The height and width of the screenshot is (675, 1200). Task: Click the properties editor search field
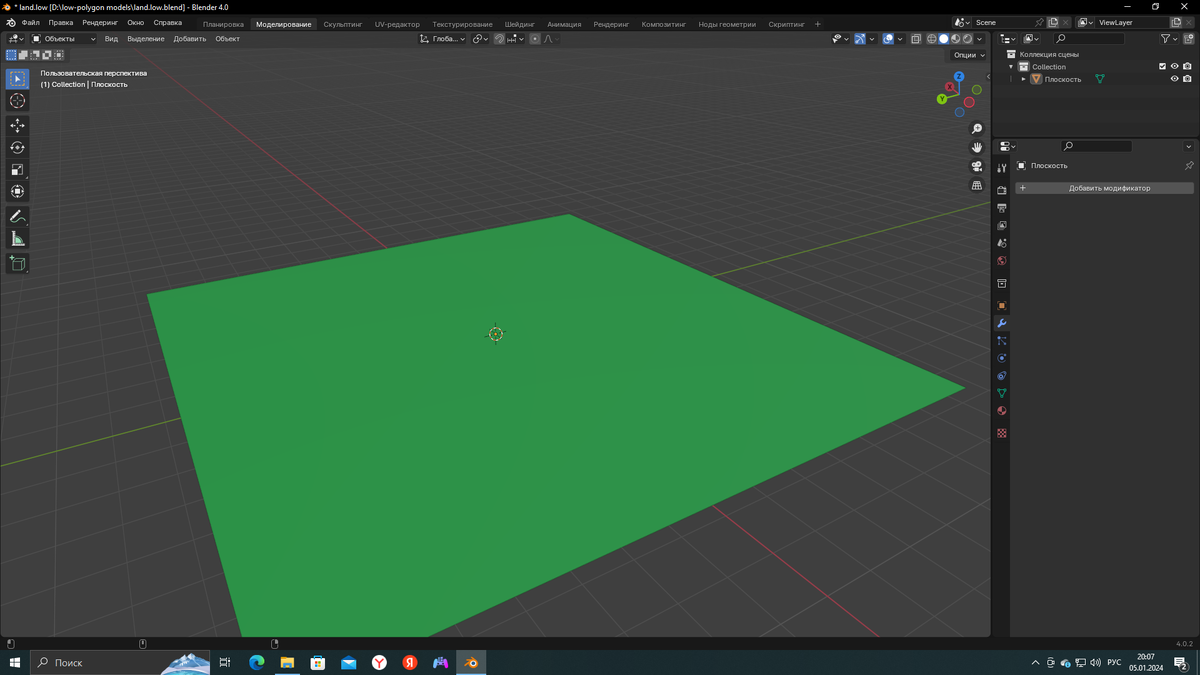click(1096, 146)
